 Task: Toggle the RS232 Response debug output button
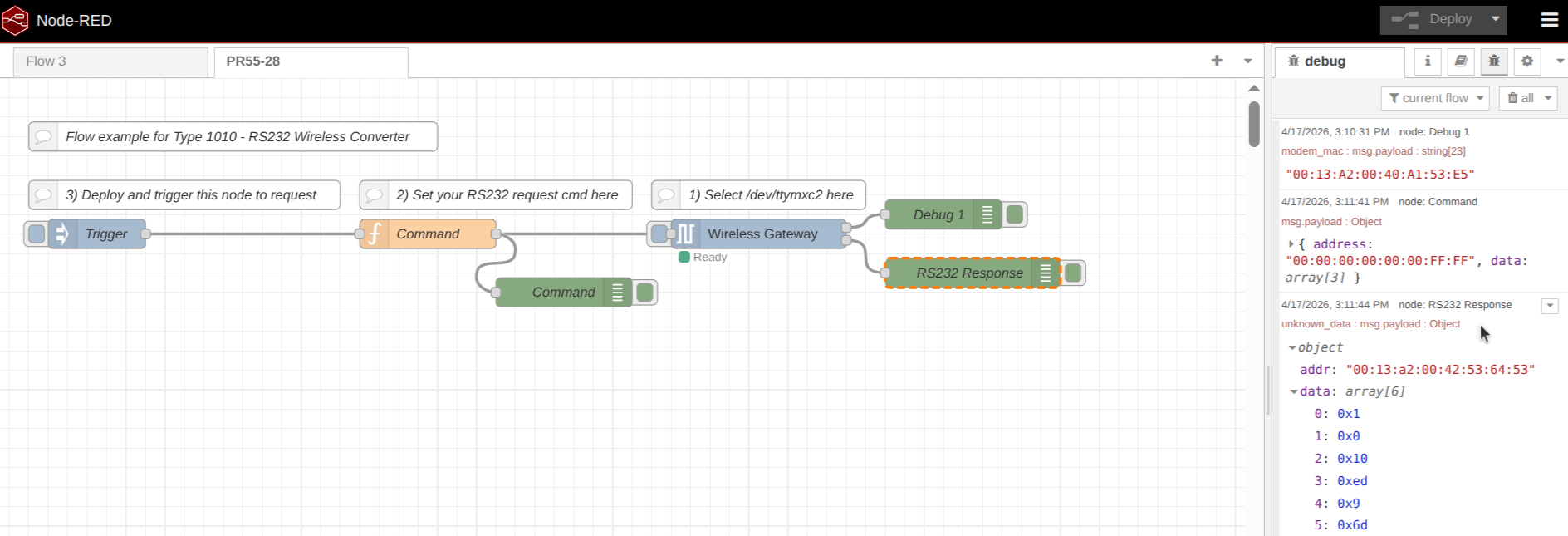pos(1073,273)
